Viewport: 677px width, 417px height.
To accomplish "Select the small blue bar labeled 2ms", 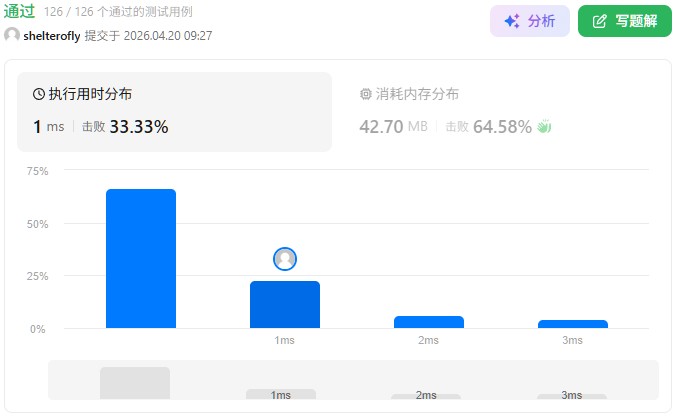I will [429, 322].
